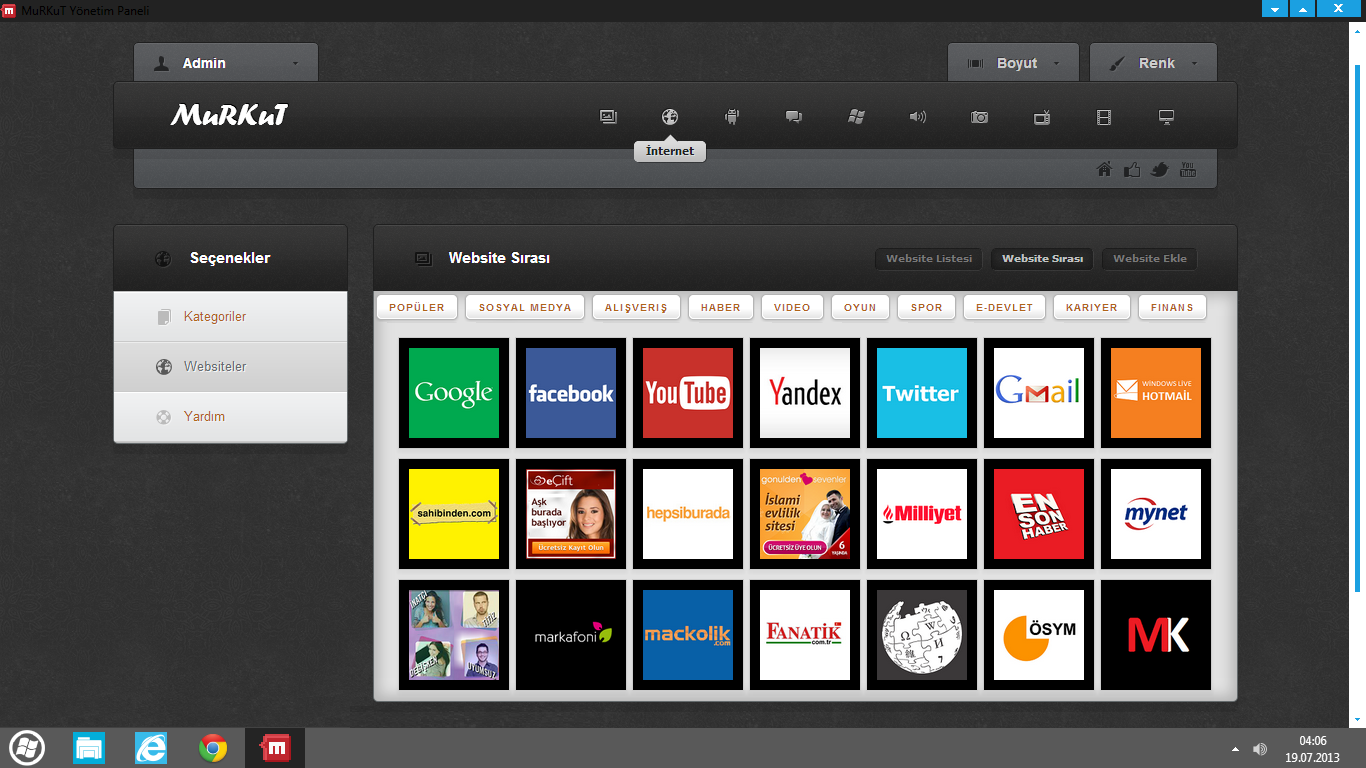Open the Admin user dropdown
Viewport: 1366px width, 768px height.
click(226, 63)
